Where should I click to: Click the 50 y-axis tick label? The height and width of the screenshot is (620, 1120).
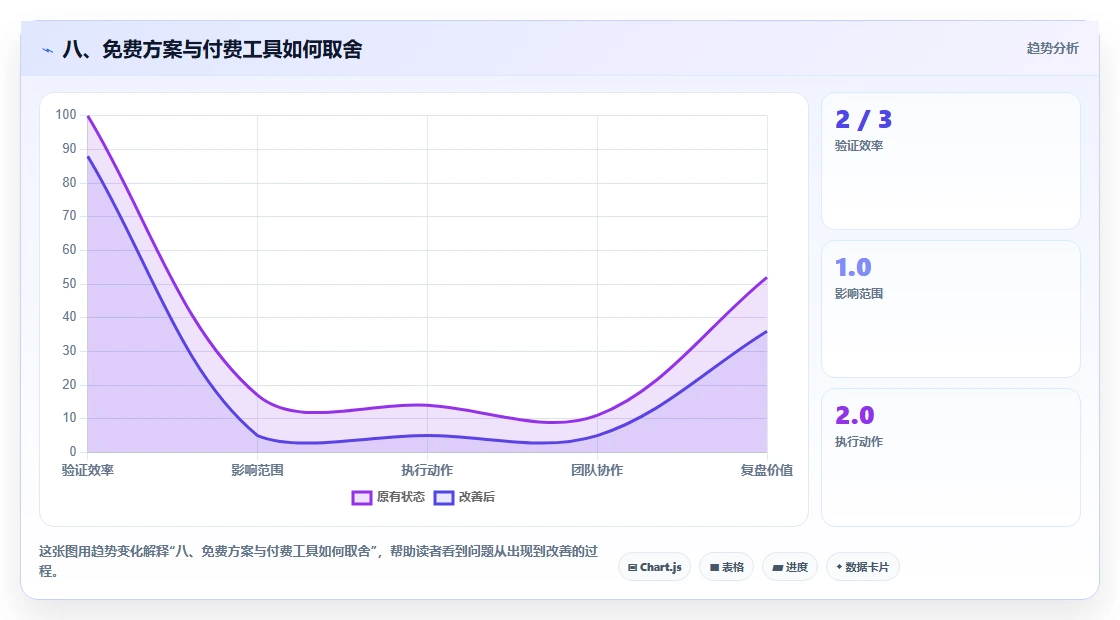[69, 284]
